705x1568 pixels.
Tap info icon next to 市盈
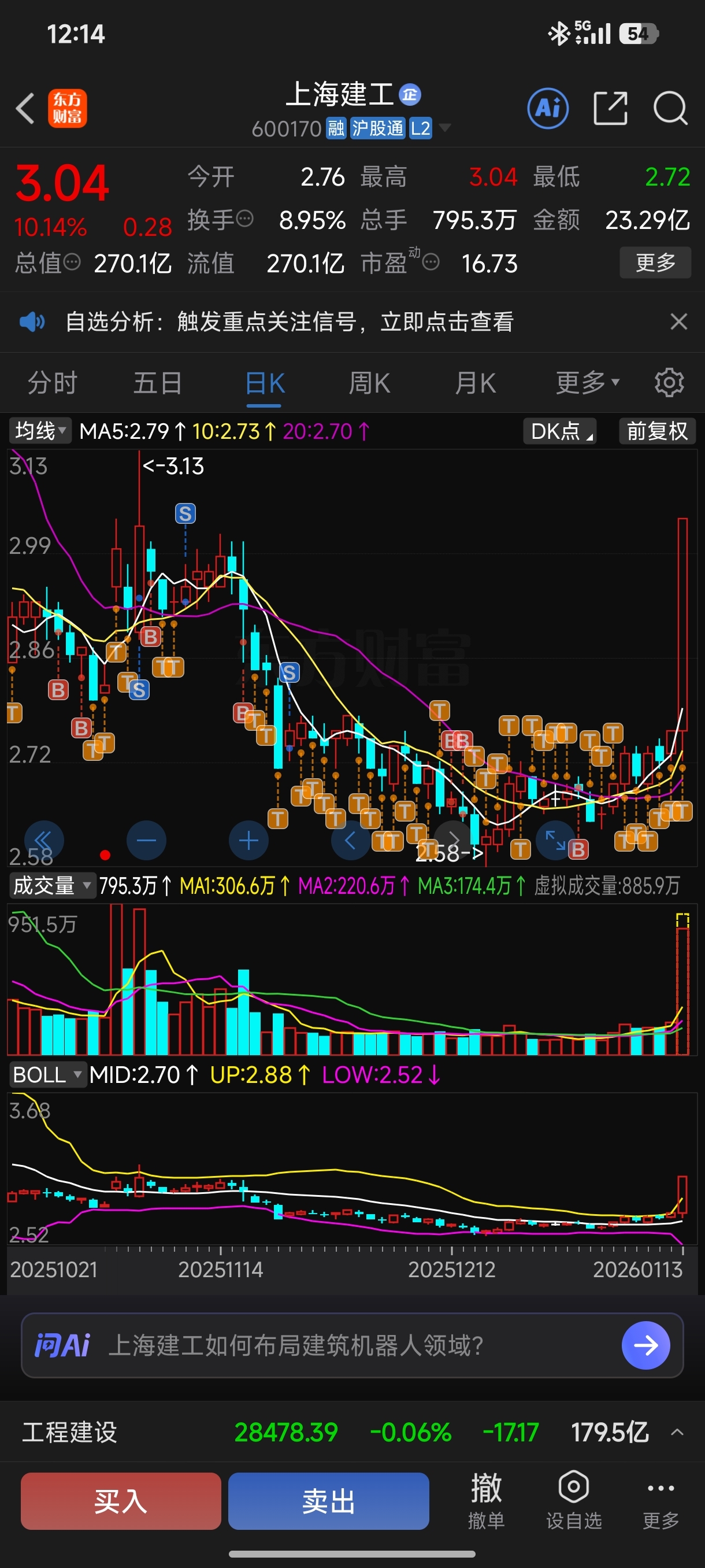(x=431, y=262)
